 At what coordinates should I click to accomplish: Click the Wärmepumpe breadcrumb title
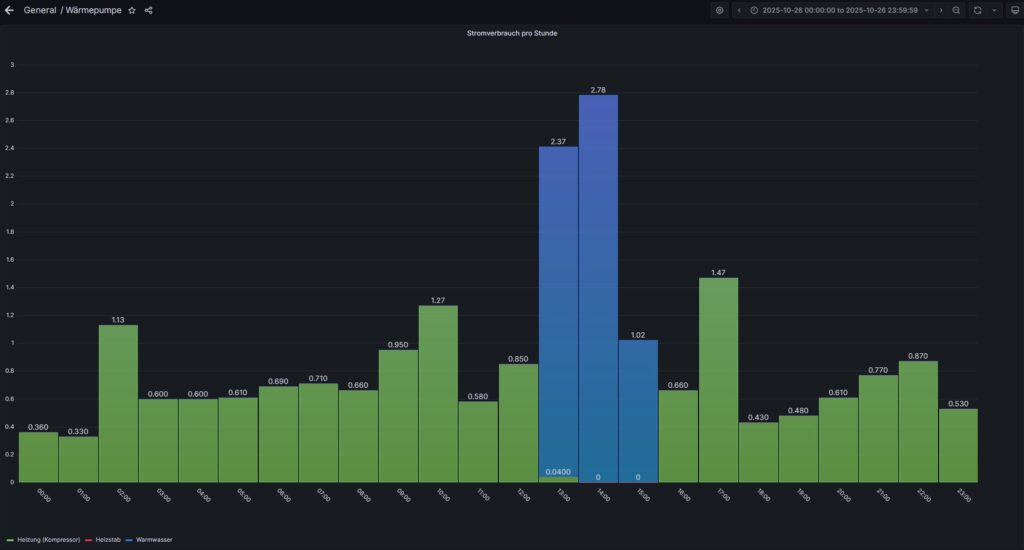click(x=98, y=10)
